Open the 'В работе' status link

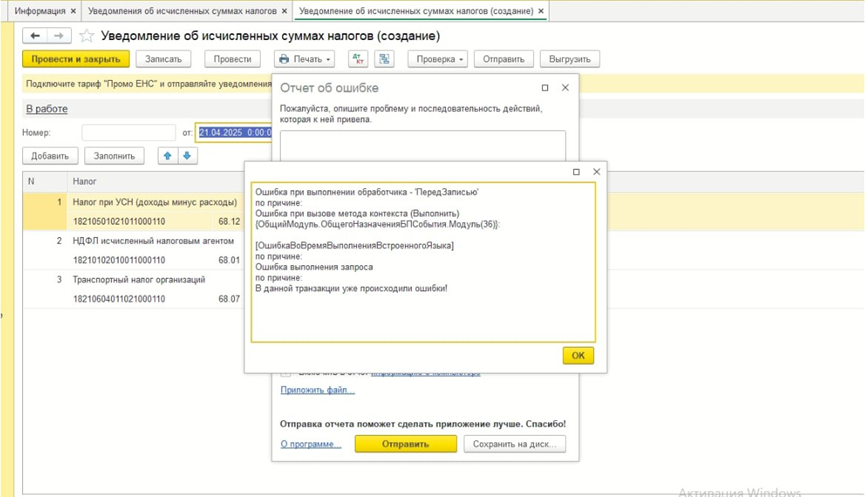click(x=47, y=109)
